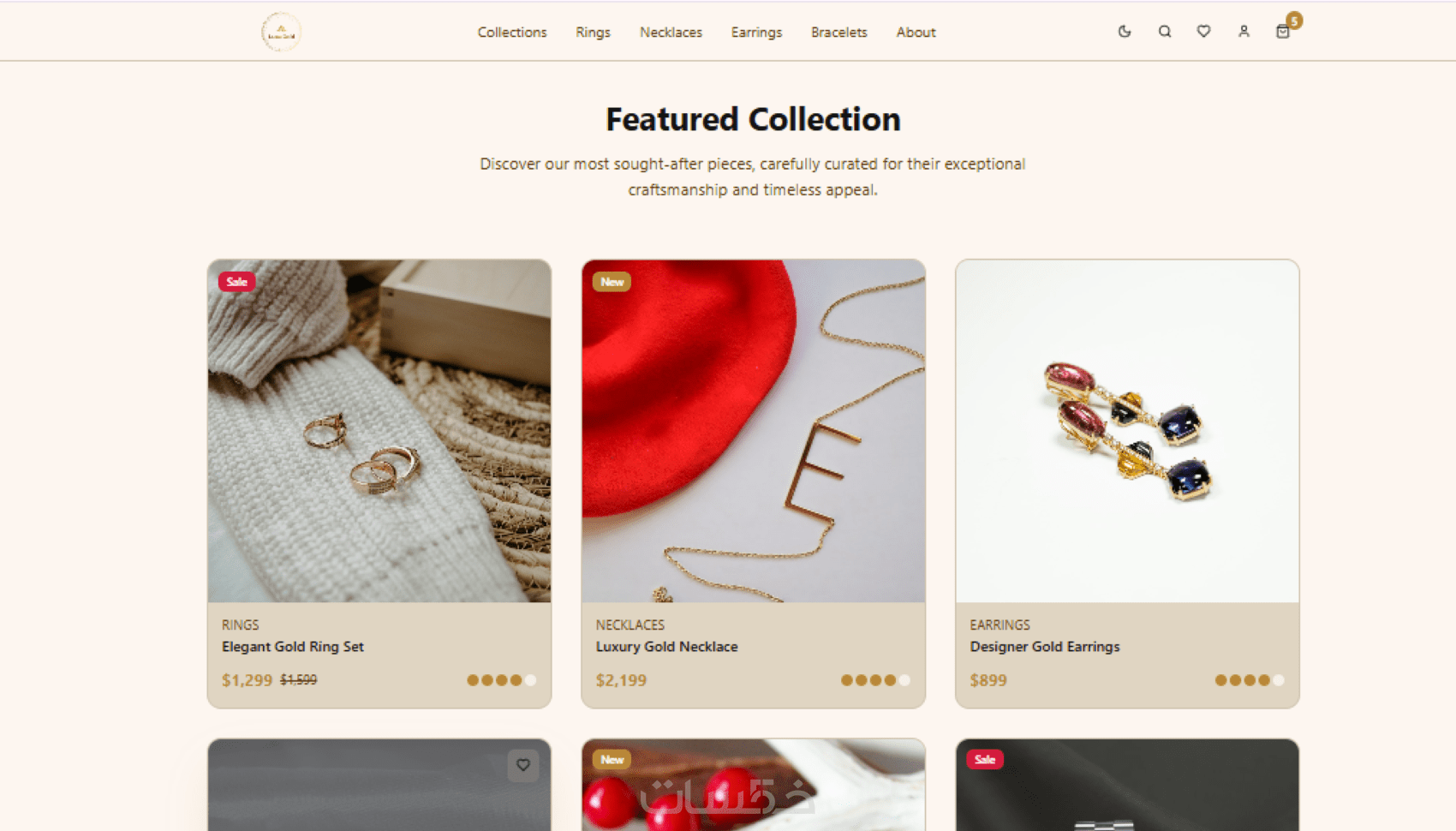1456x831 pixels.
Task: Go to the Rings page
Action: tap(593, 33)
